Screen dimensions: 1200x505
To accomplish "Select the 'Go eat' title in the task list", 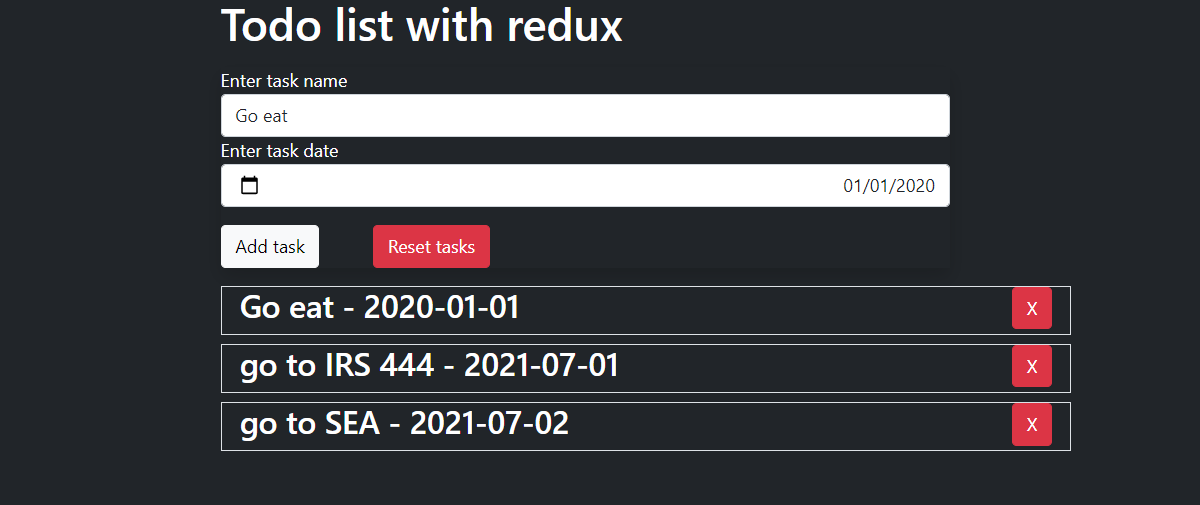I will (x=287, y=307).
